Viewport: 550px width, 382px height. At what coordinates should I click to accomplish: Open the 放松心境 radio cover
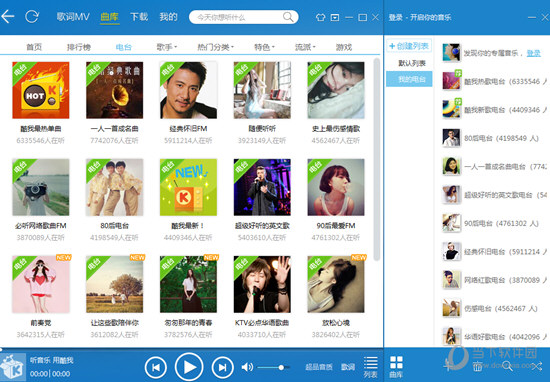click(336, 284)
